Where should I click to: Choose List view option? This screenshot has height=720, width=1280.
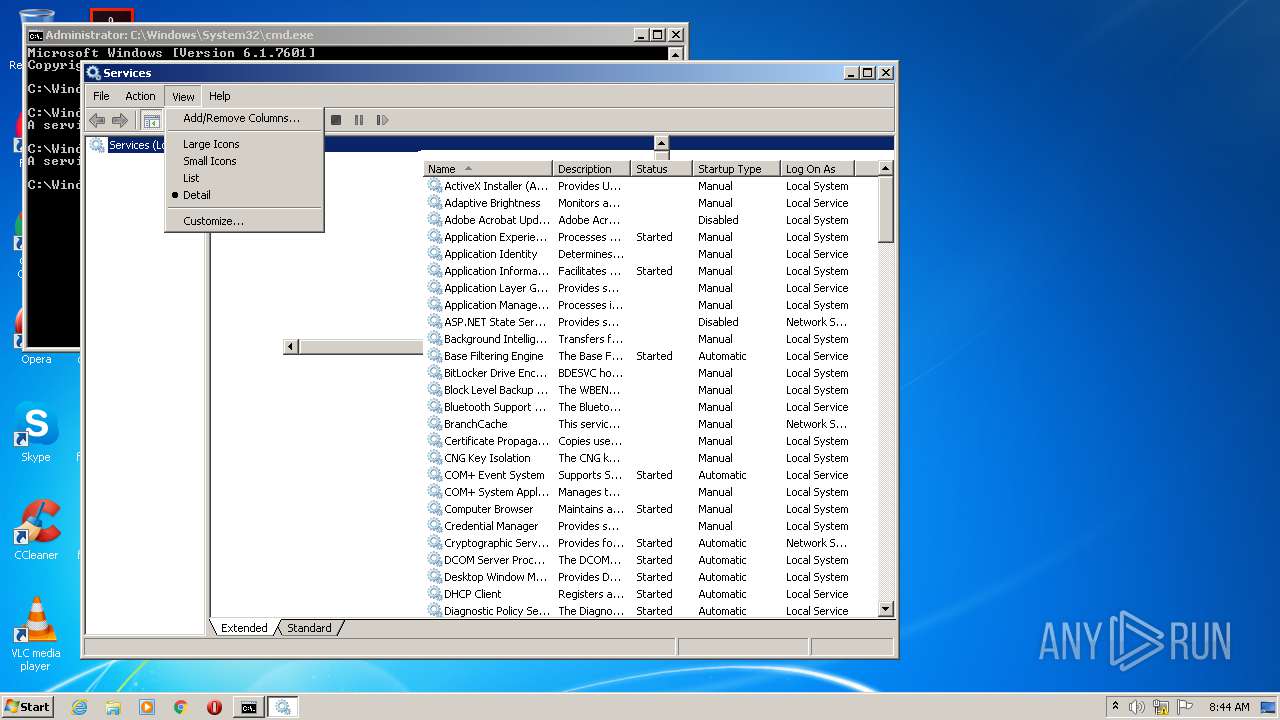[244, 178]
